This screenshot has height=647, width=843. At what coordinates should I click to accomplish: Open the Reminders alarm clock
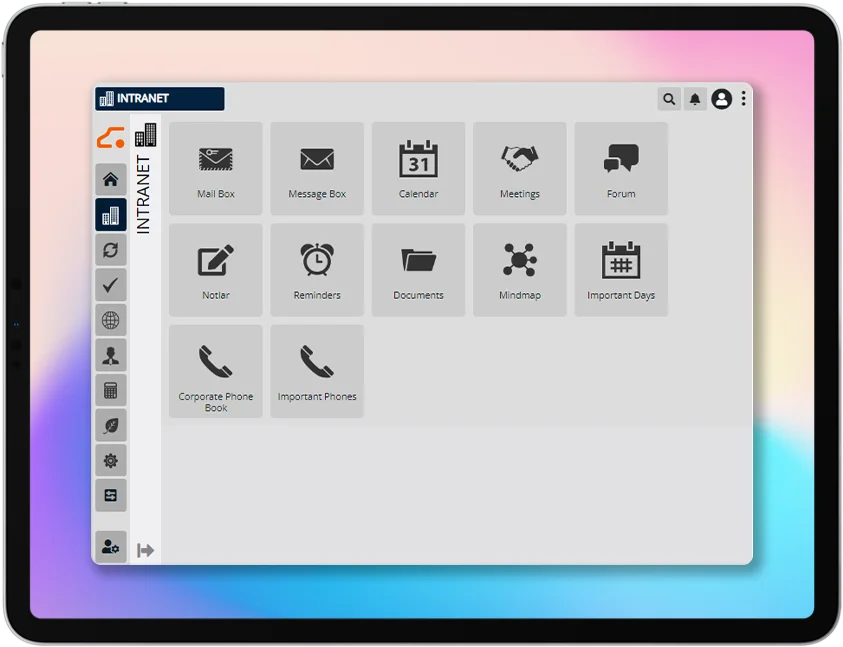tap(316, 268)
